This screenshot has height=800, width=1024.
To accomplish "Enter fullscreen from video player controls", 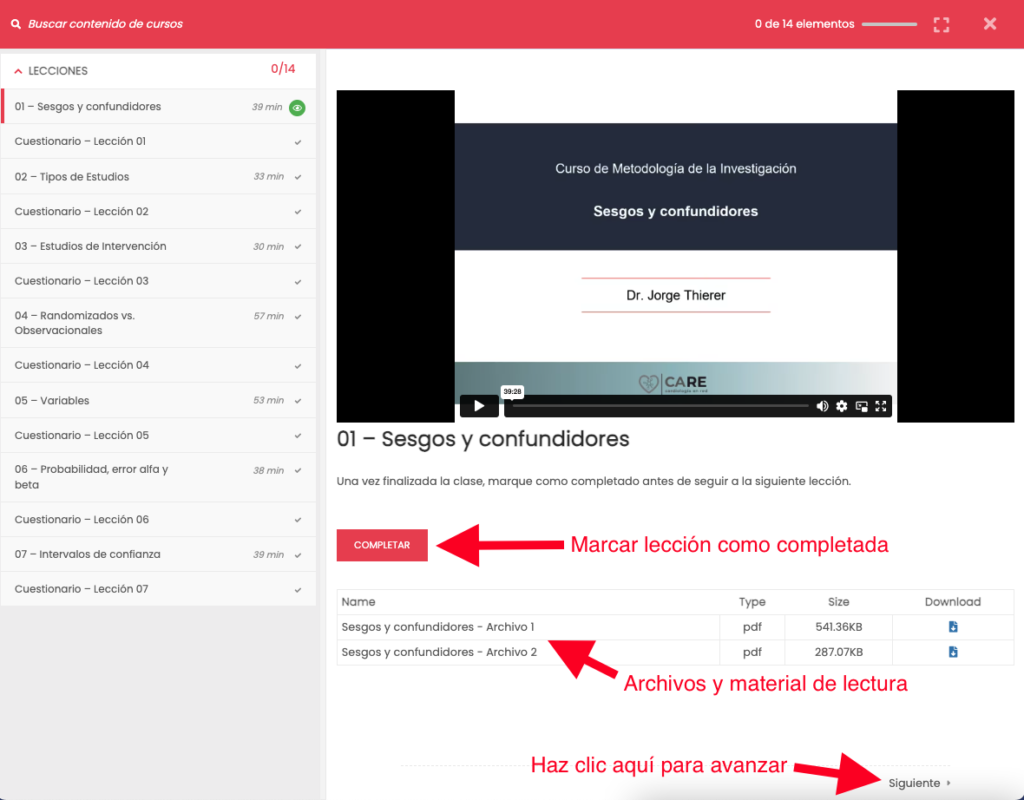I will (x=881, y=406).
